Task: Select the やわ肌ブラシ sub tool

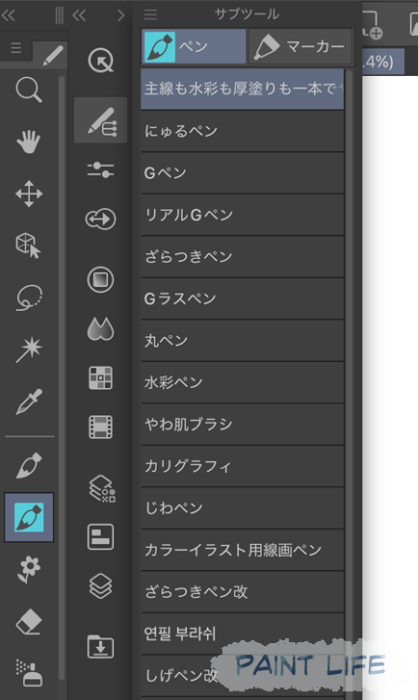Action: [x=242, y=424]
